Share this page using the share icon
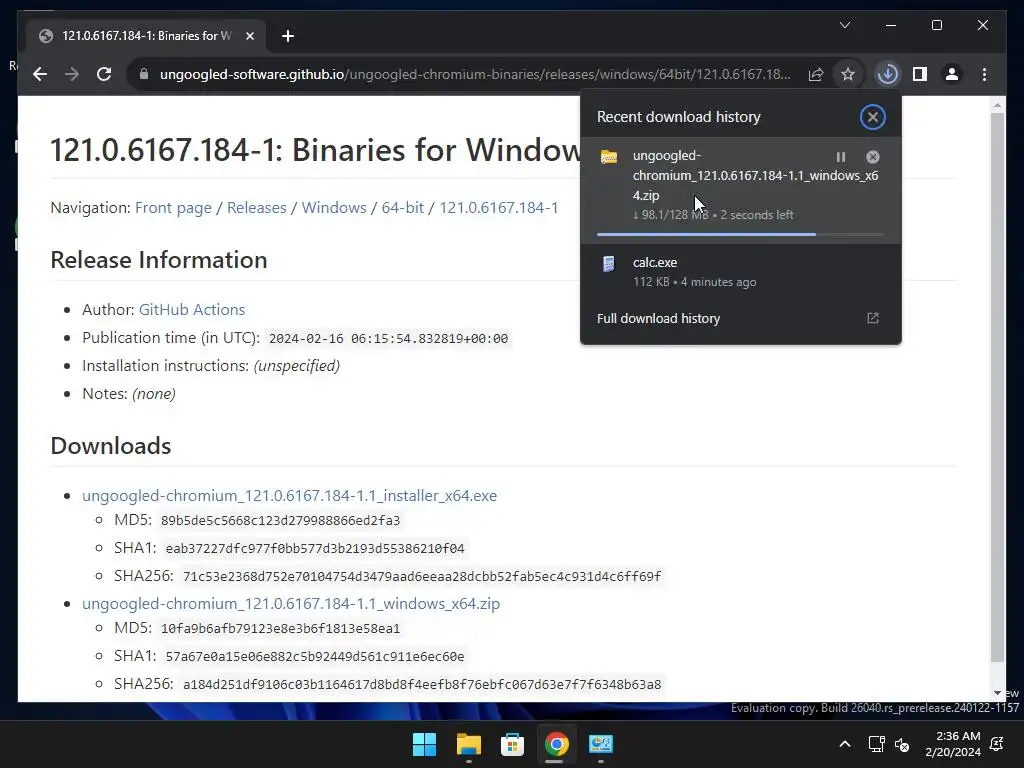 click(816, 74)
